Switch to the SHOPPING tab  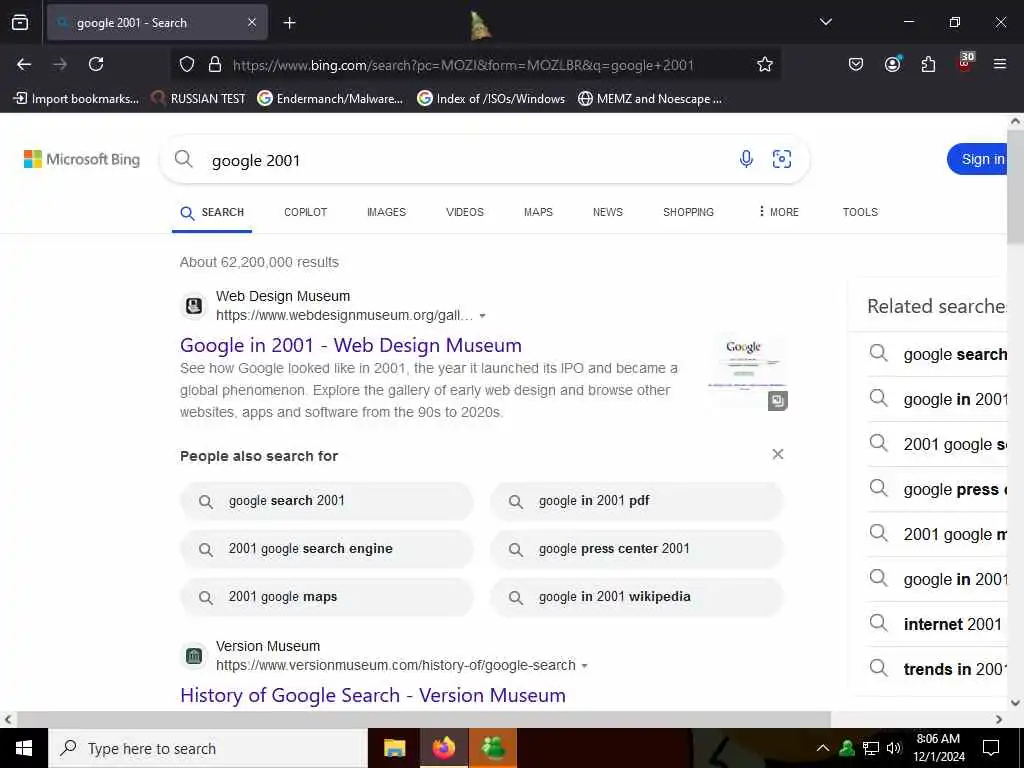pos(688,212)
